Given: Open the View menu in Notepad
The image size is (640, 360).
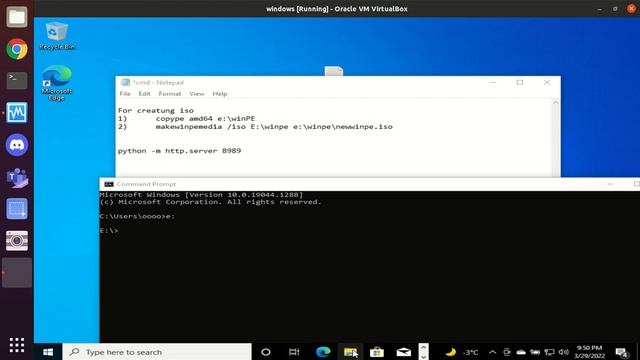Looking at the screenshot, I should [197, 93].
